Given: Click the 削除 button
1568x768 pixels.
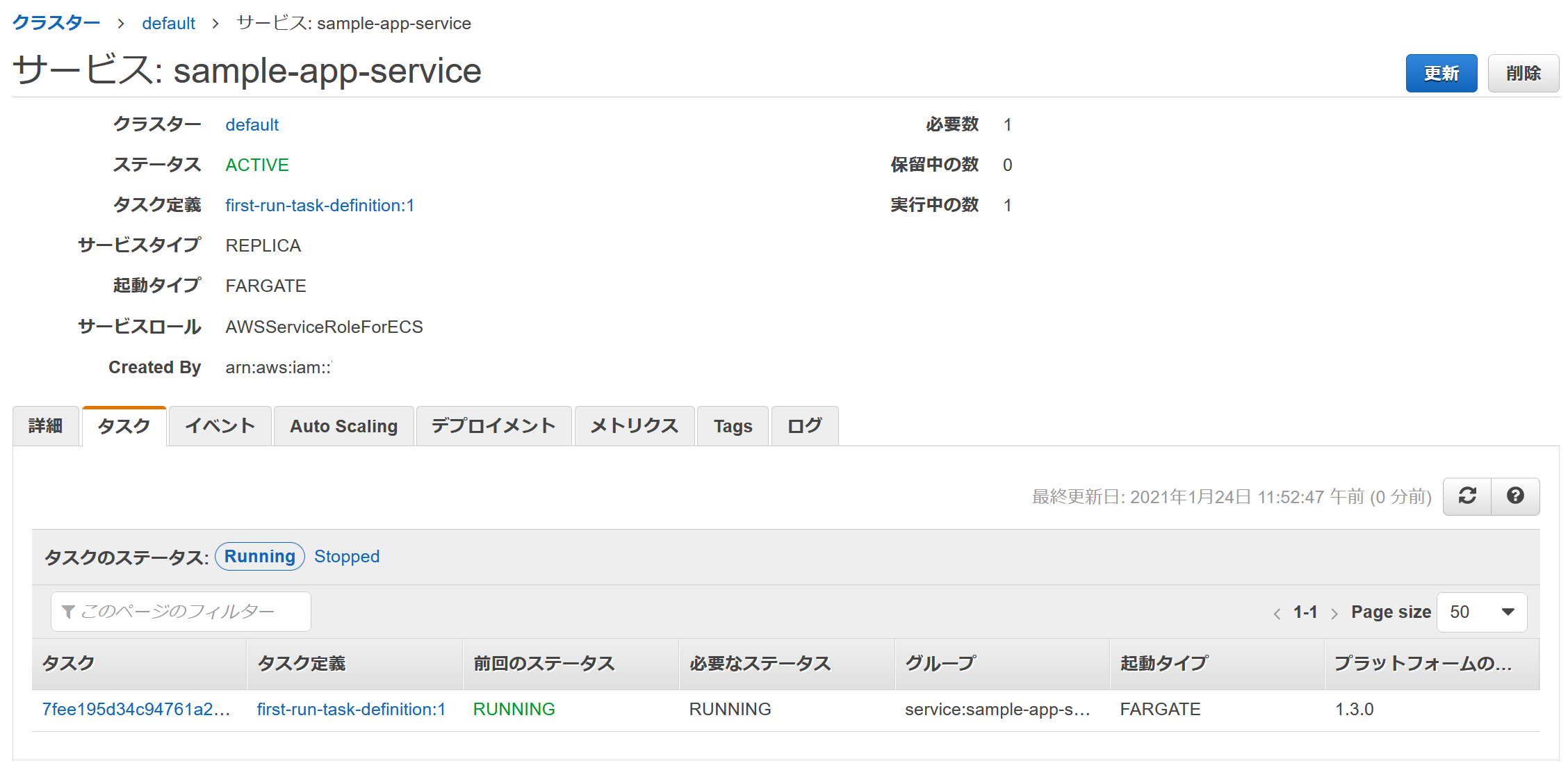Looking at the screenshot, I should (x=1524, y=73).
